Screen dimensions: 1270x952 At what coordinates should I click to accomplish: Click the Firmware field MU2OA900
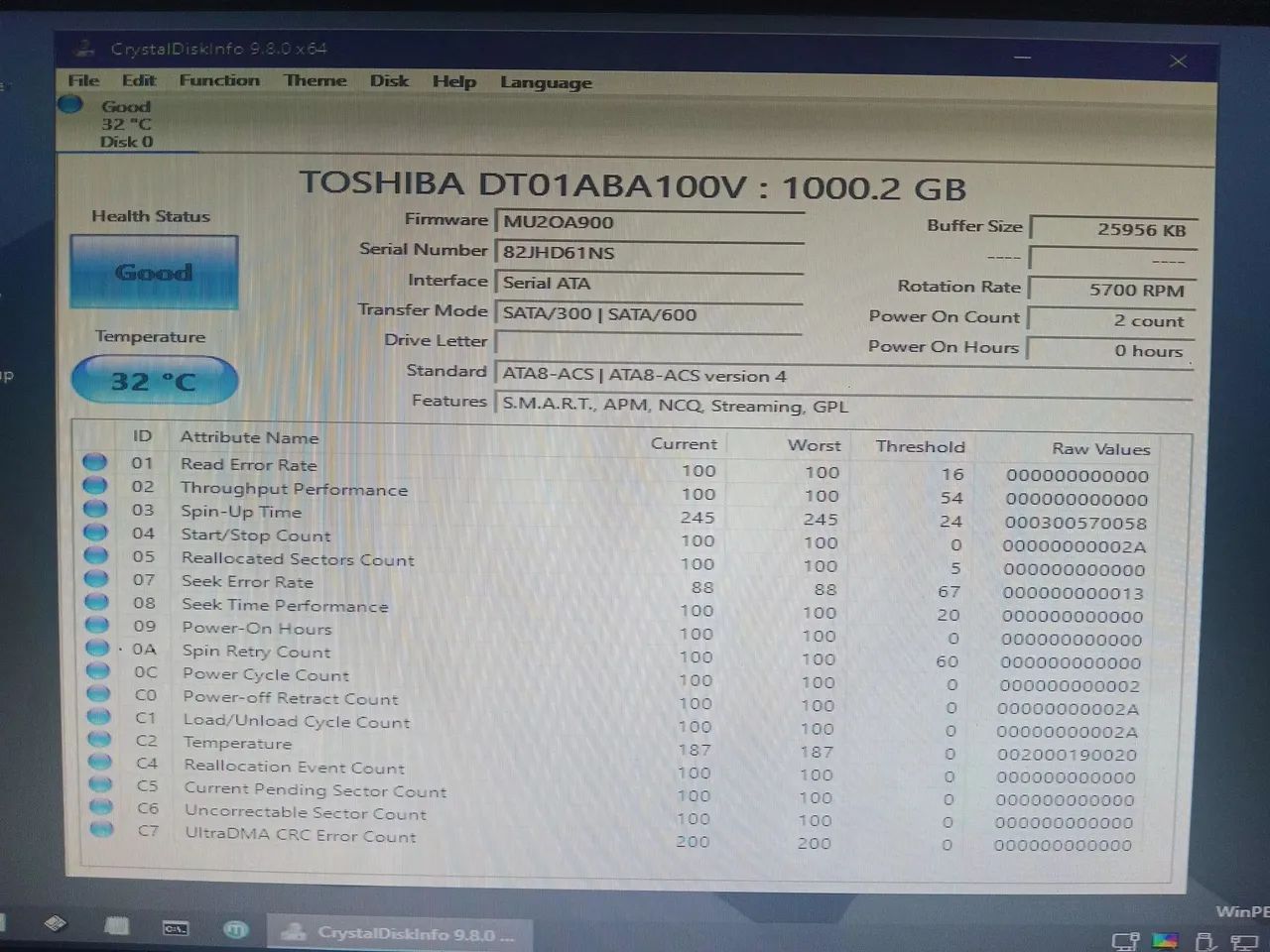pos(649,223)
